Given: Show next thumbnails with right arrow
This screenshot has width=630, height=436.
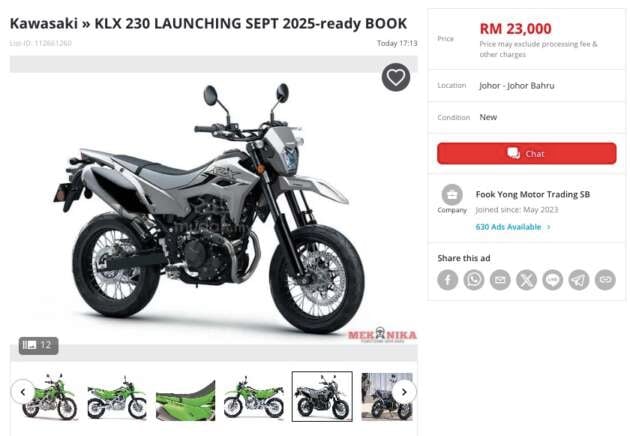Looking at the screenshot, I should (x=404, y=391).
